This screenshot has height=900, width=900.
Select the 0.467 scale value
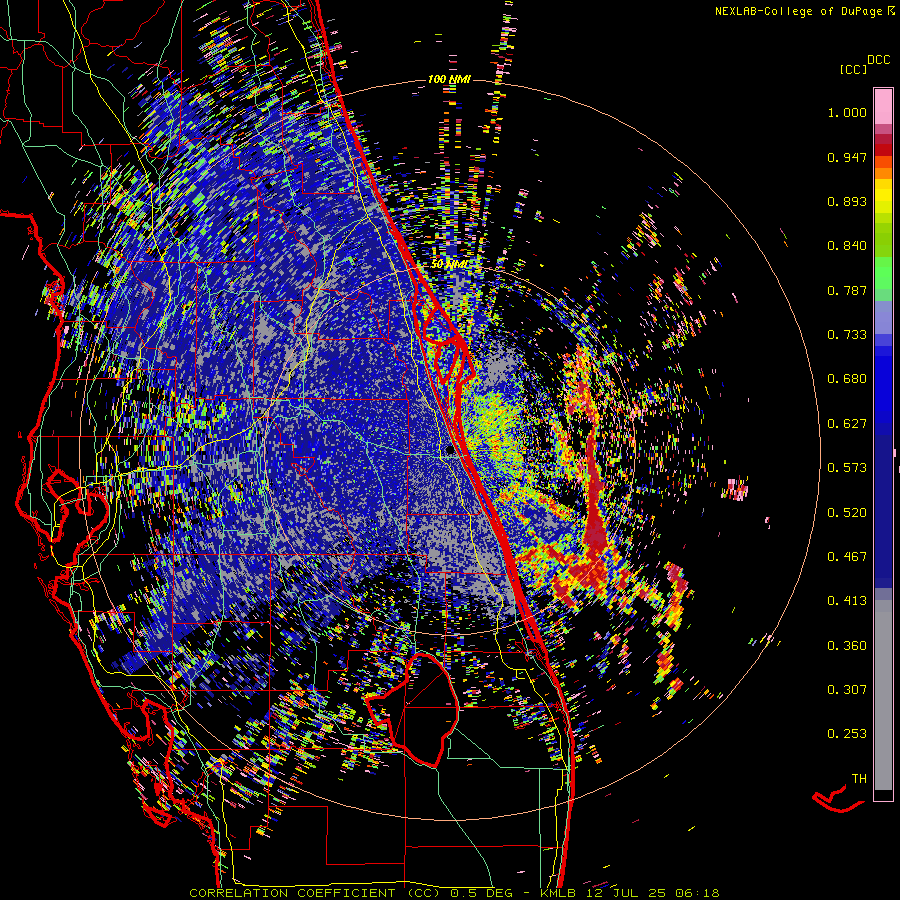[x=847, y=557]
